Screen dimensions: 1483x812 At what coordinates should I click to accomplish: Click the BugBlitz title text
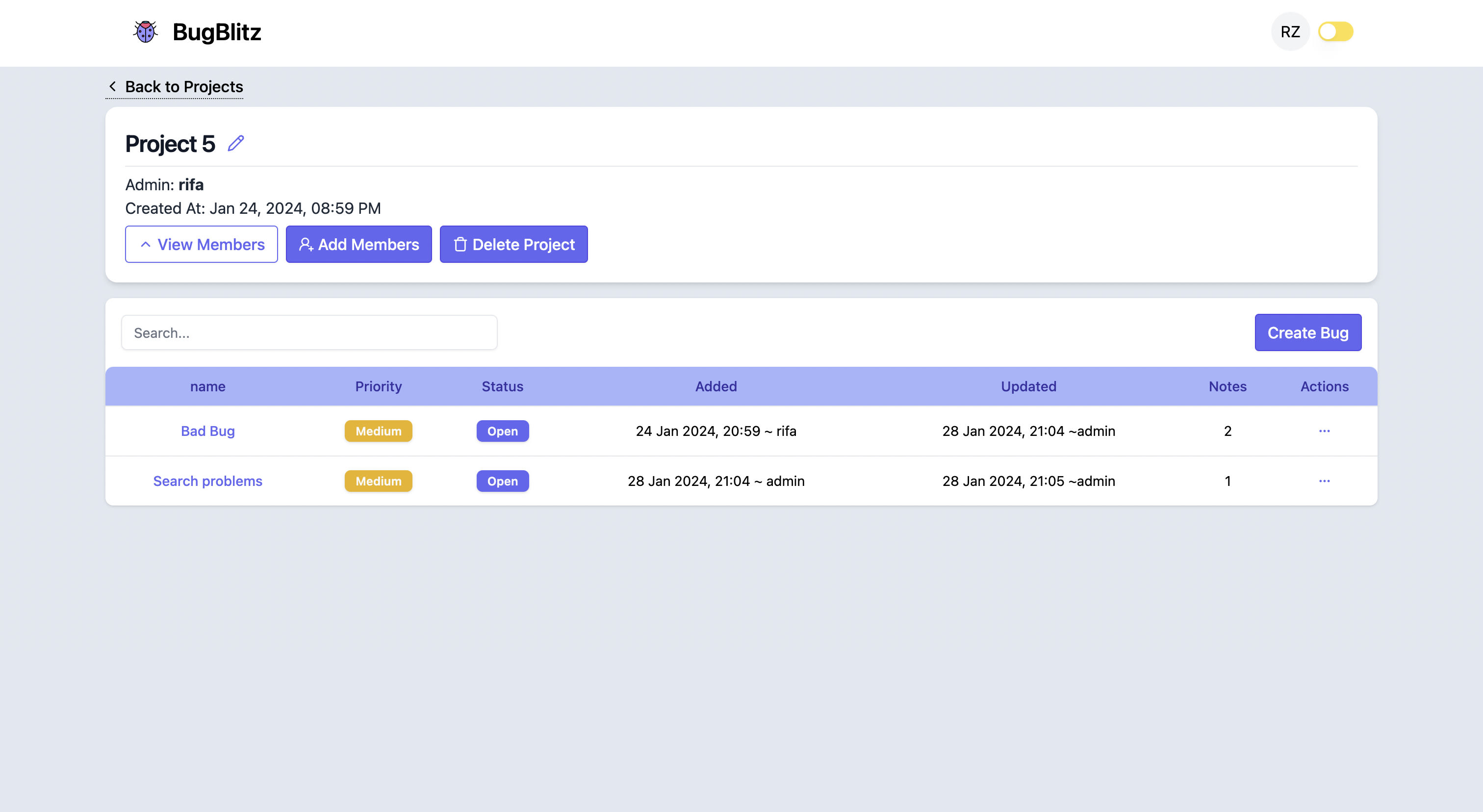(x=216, y=32)
